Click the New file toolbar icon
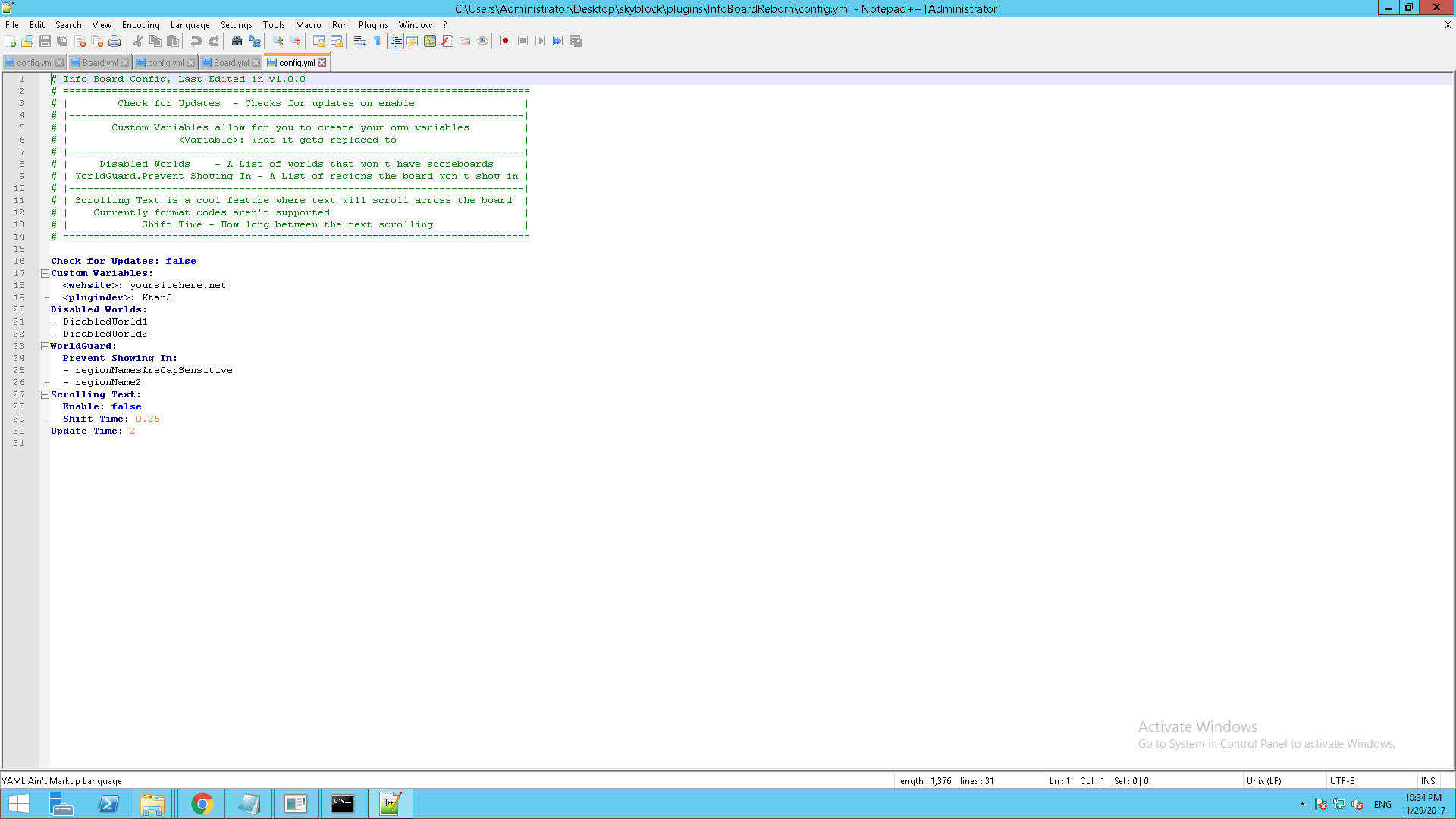This screenshot has height=819, width=1456. click(10, 41)
